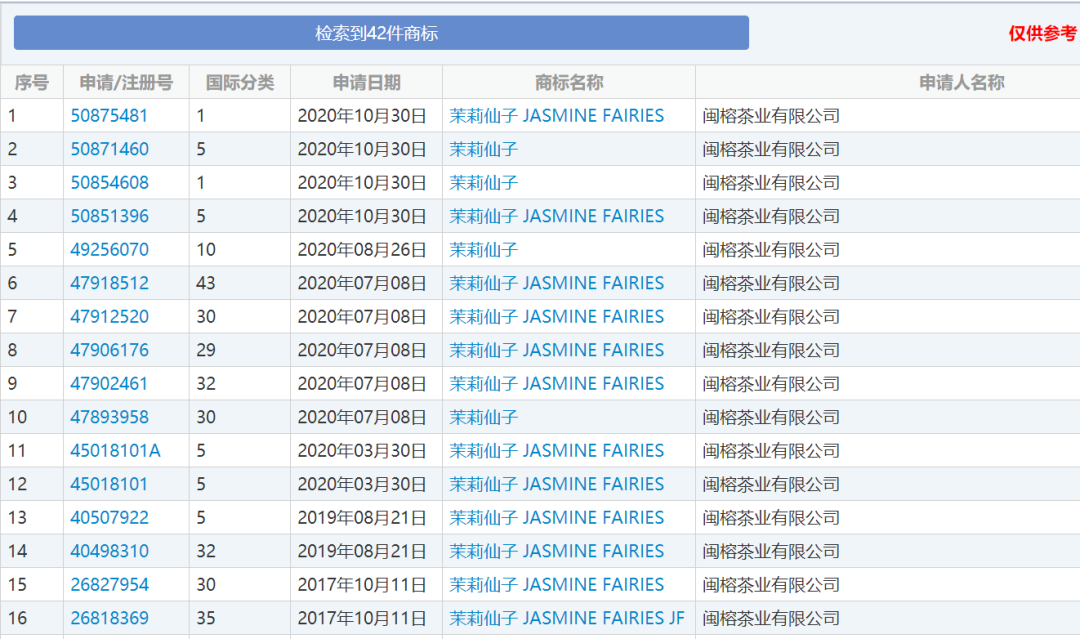Select applicant 闽榕茶业有限公司 in row 16
Viewport: 1080px width, 639px height.
click(771, 618)
